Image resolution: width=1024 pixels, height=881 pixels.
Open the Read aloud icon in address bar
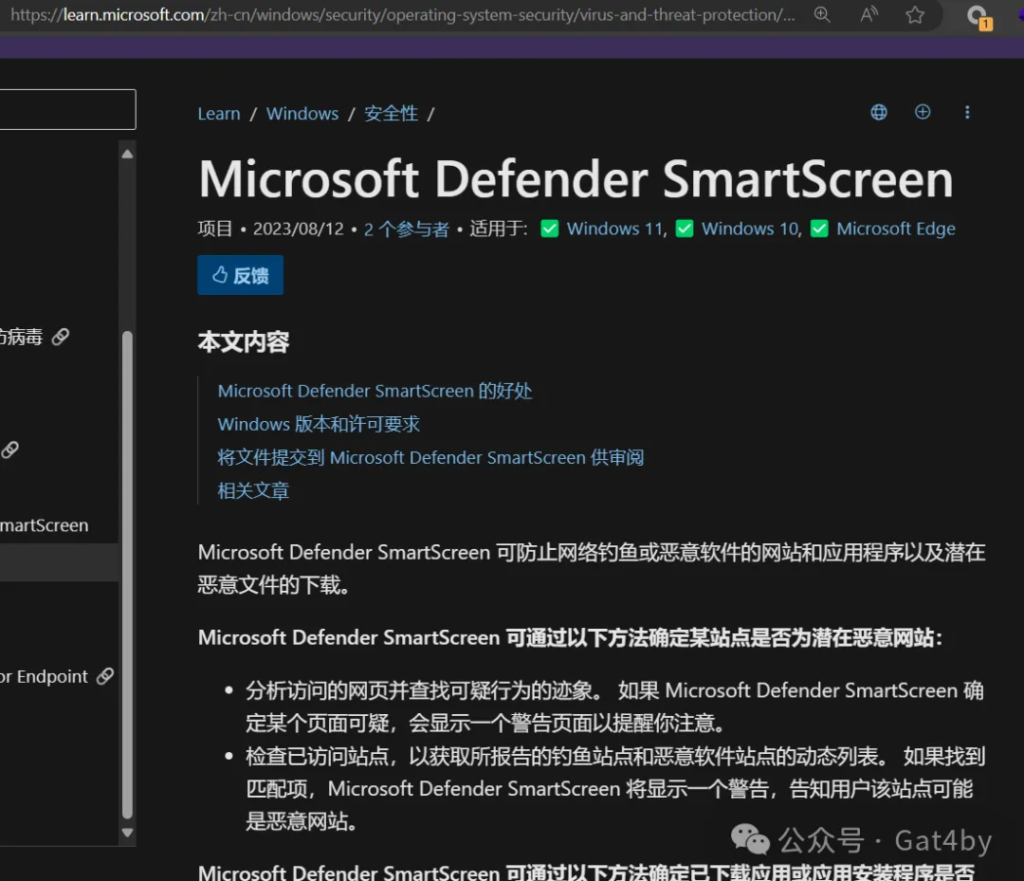869,14
